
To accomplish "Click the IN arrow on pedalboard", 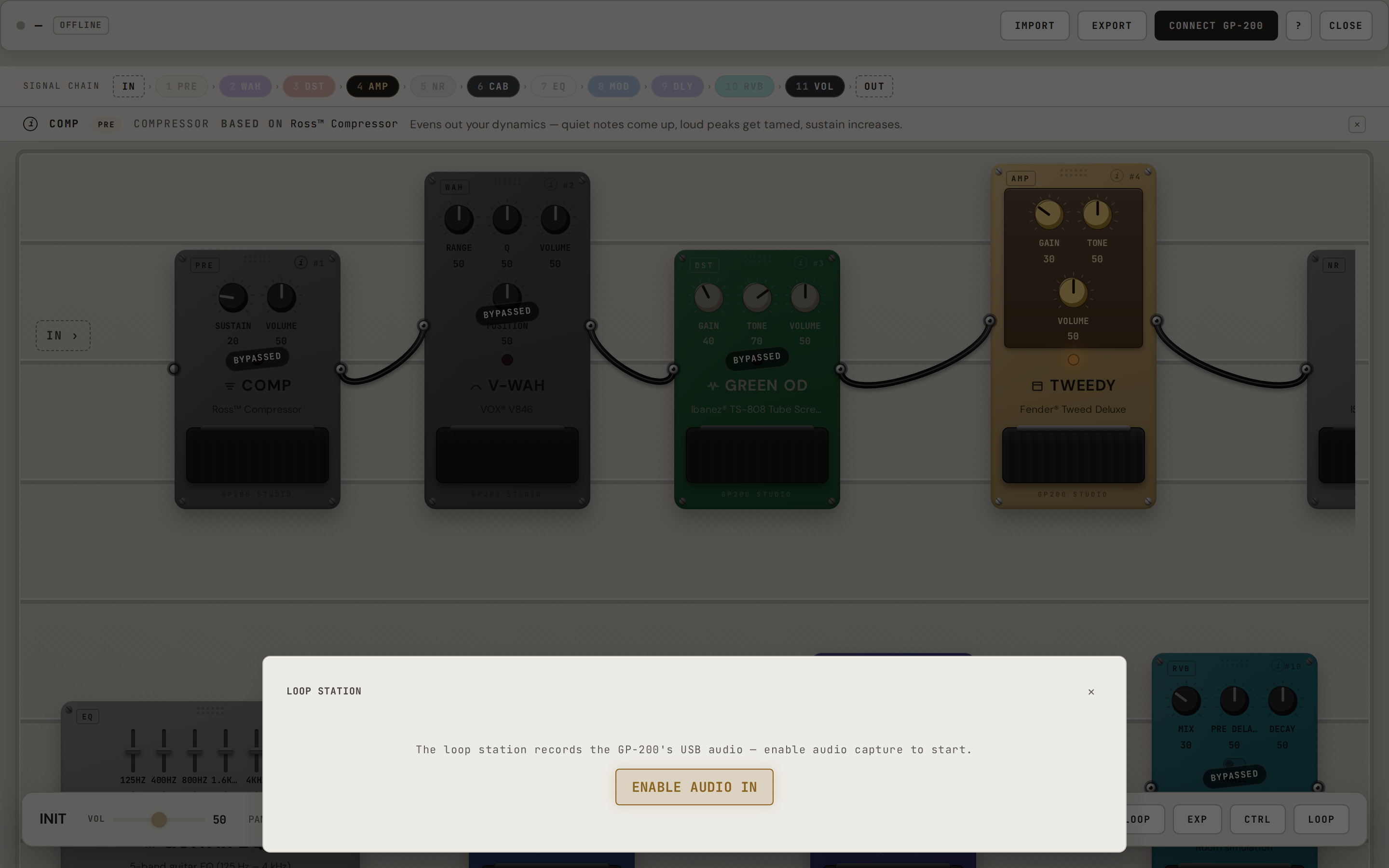I will point(63,336).
